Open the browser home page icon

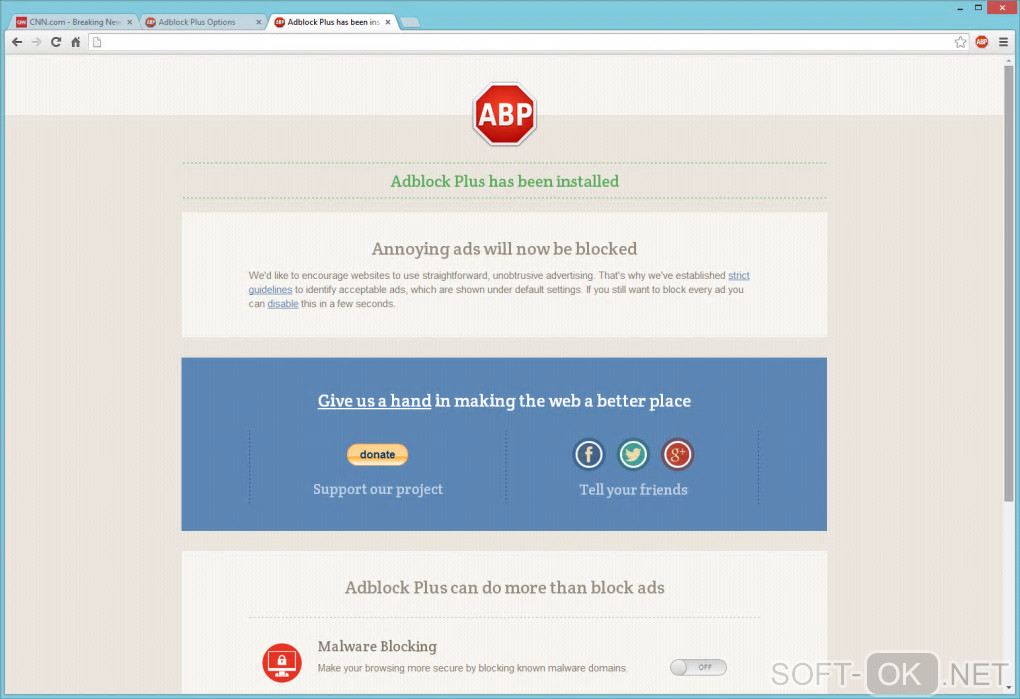[75, 42]
